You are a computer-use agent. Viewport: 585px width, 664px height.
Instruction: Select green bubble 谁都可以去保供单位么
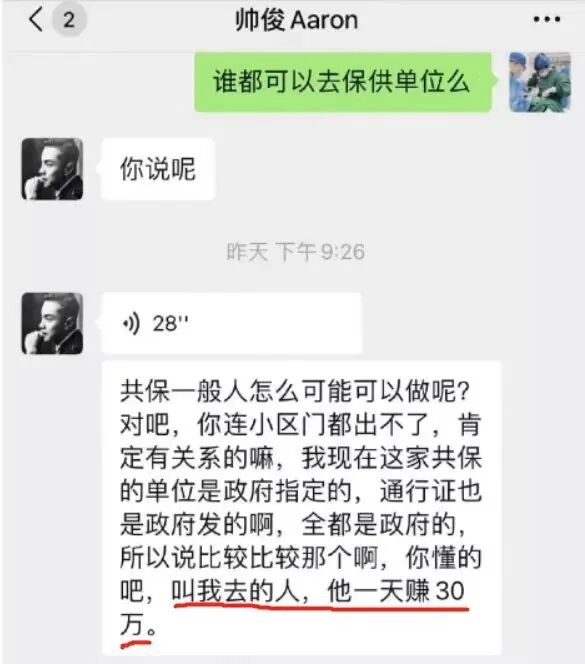343,82
